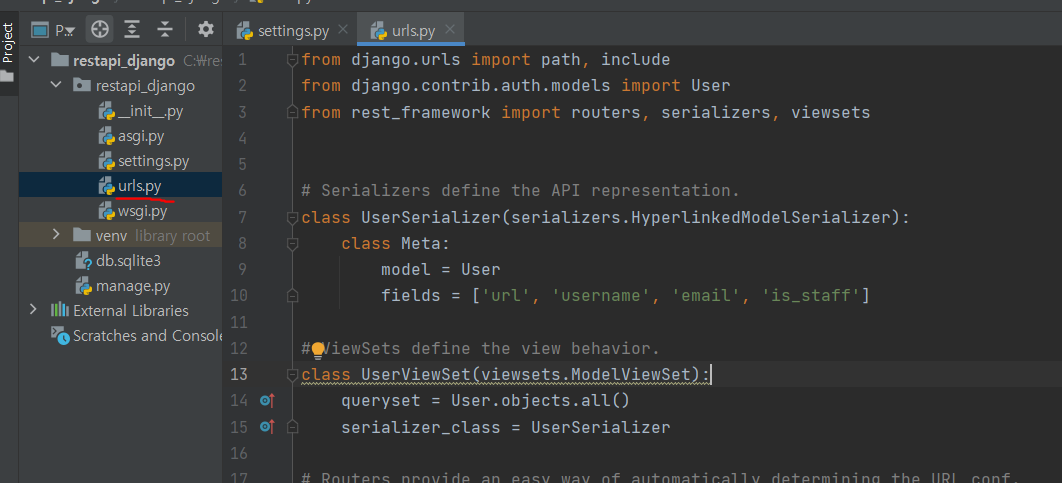
Task: Click the yellow intention lightbulb on line 12
Action: (318, 350)
